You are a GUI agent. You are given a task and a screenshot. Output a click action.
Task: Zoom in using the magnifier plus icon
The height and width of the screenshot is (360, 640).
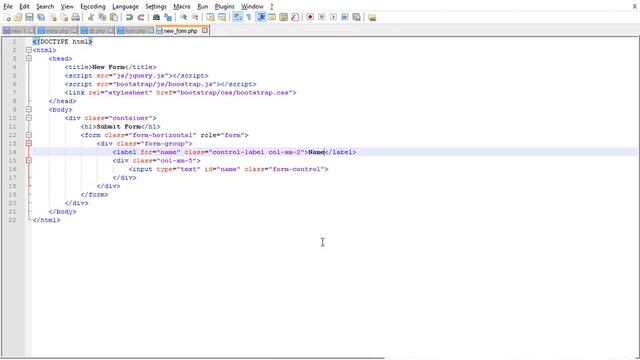pyautogui.click(x=184, y=17)
